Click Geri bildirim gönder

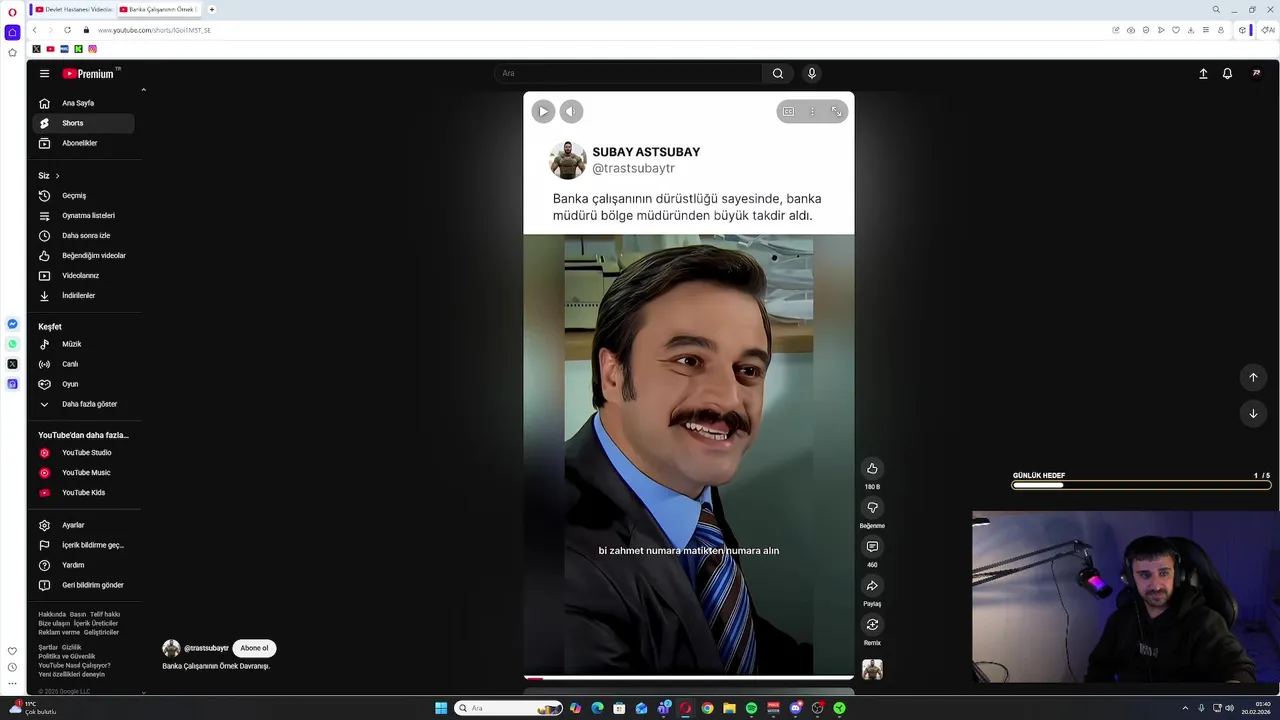click(x=83, y=585)
